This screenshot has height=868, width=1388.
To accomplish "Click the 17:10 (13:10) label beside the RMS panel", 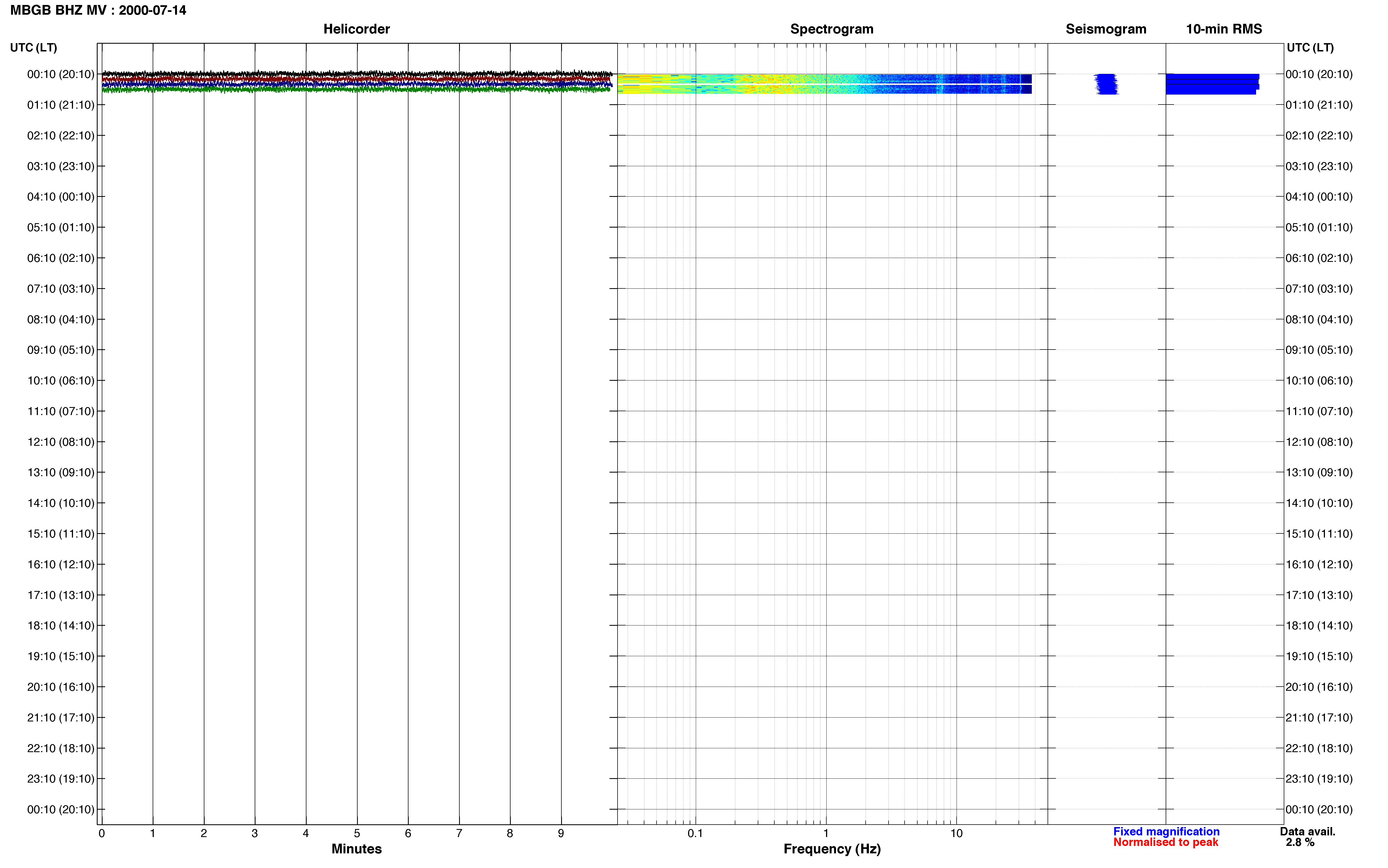I will [x=1319, y=595].
